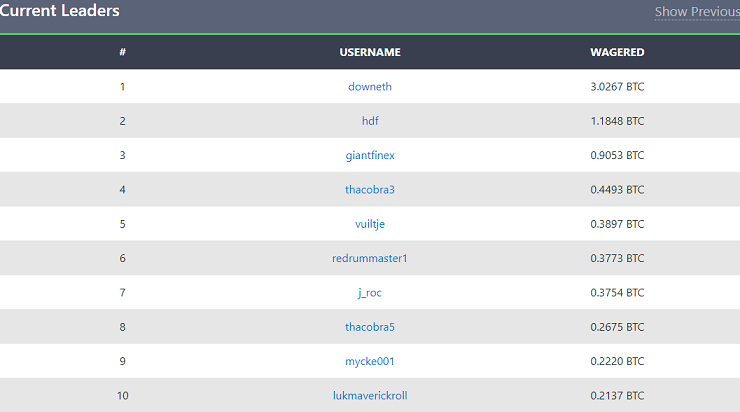The width and height of the screenshot is (740, 412).
Task: Open the hdf username link
Action: tap(370, 121)
